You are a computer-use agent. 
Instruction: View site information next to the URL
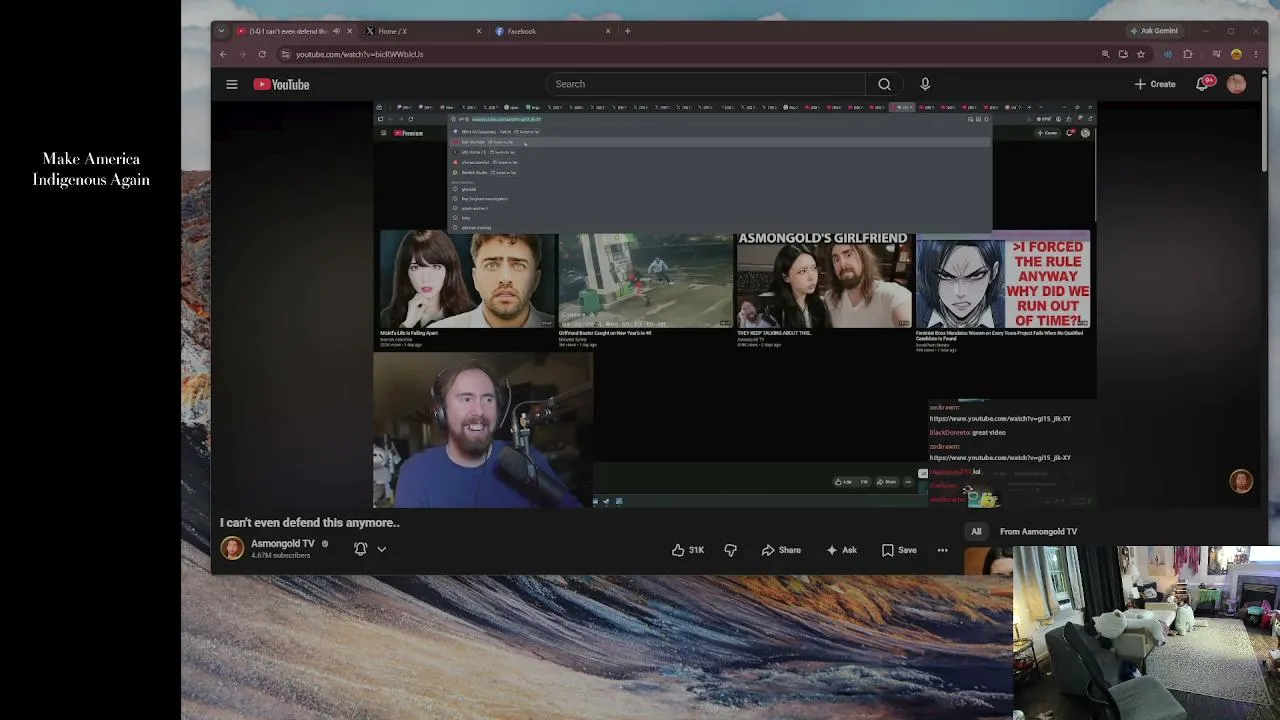click(285, 54)
